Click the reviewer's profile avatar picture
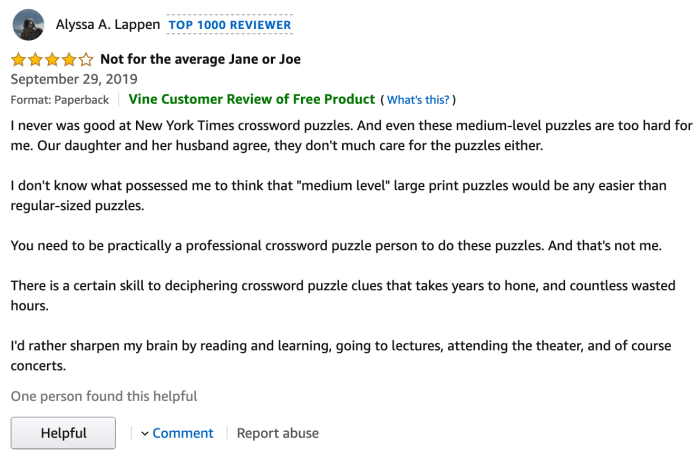The height and width of the screenshot is (462, 700). coord(30,25)
